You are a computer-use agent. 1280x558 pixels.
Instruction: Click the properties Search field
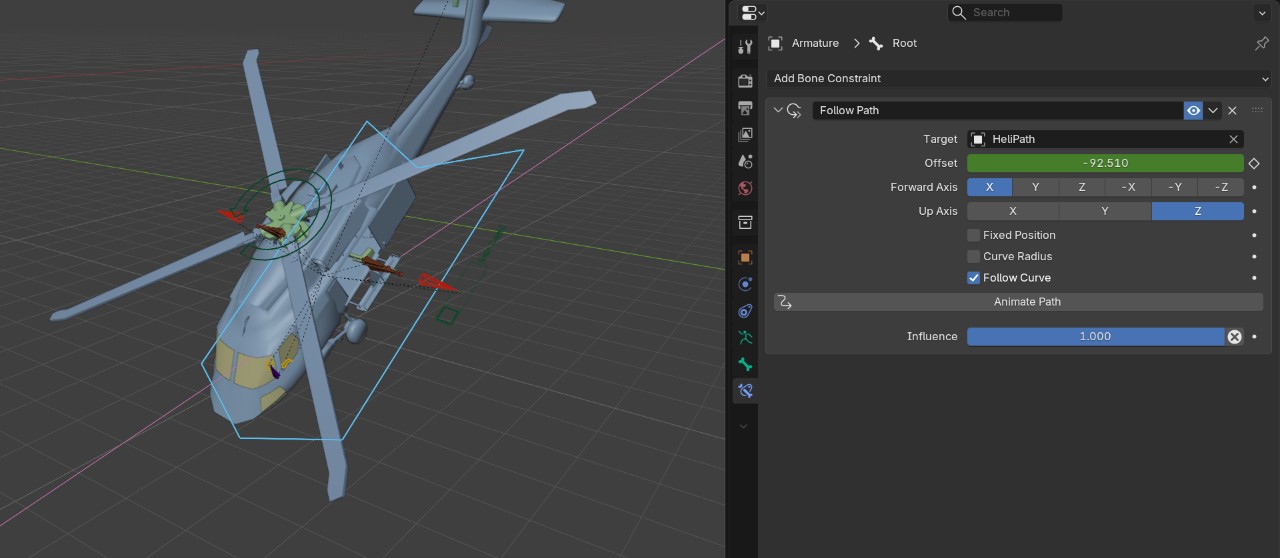pyautogui.click(x=1005, y=13)
